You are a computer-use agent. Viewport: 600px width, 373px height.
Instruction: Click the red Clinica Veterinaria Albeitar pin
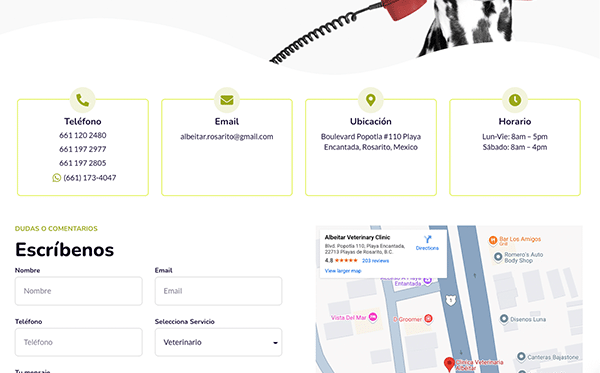[x=449, y=364]
